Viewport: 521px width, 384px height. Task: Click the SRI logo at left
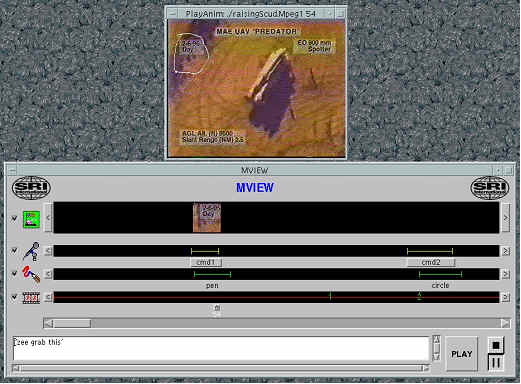tap(31, 188)
